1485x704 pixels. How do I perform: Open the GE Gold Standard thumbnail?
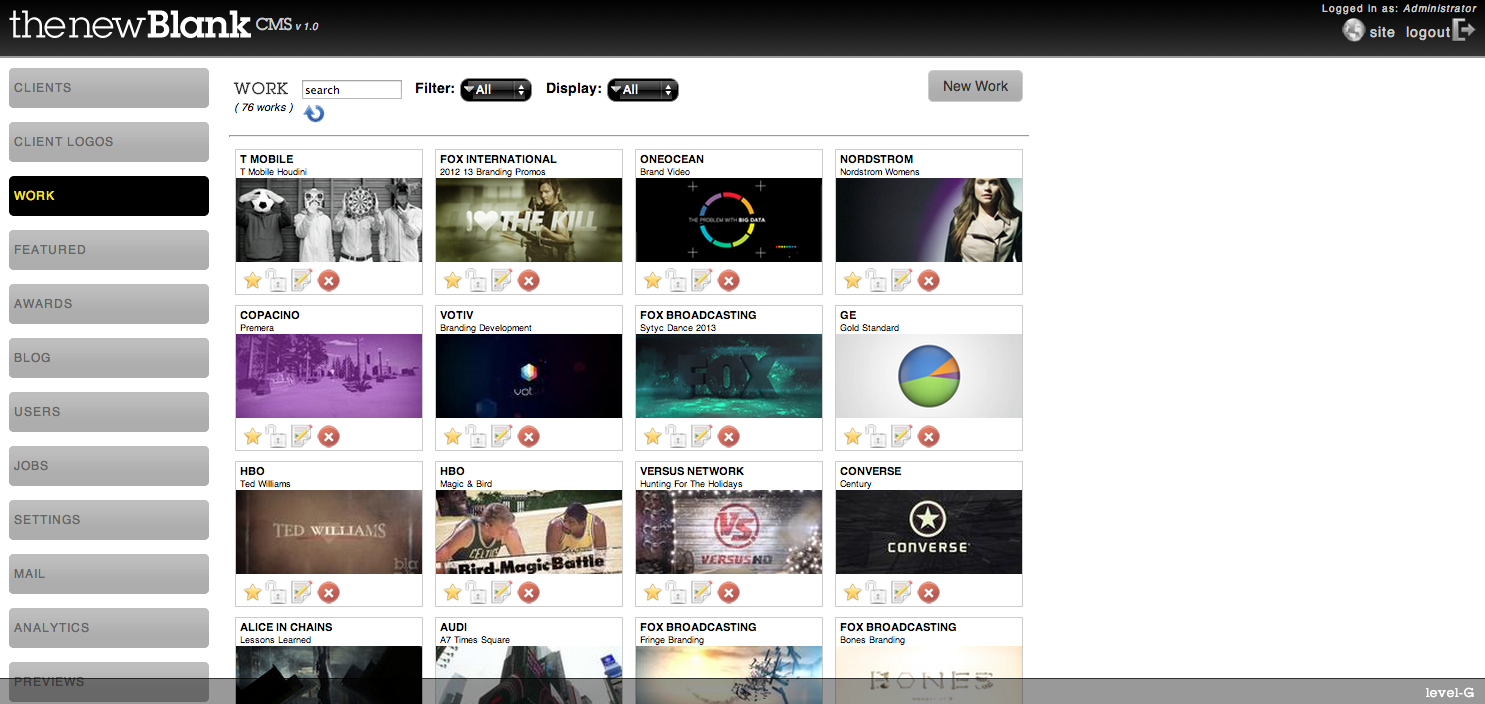coord(929,376)
